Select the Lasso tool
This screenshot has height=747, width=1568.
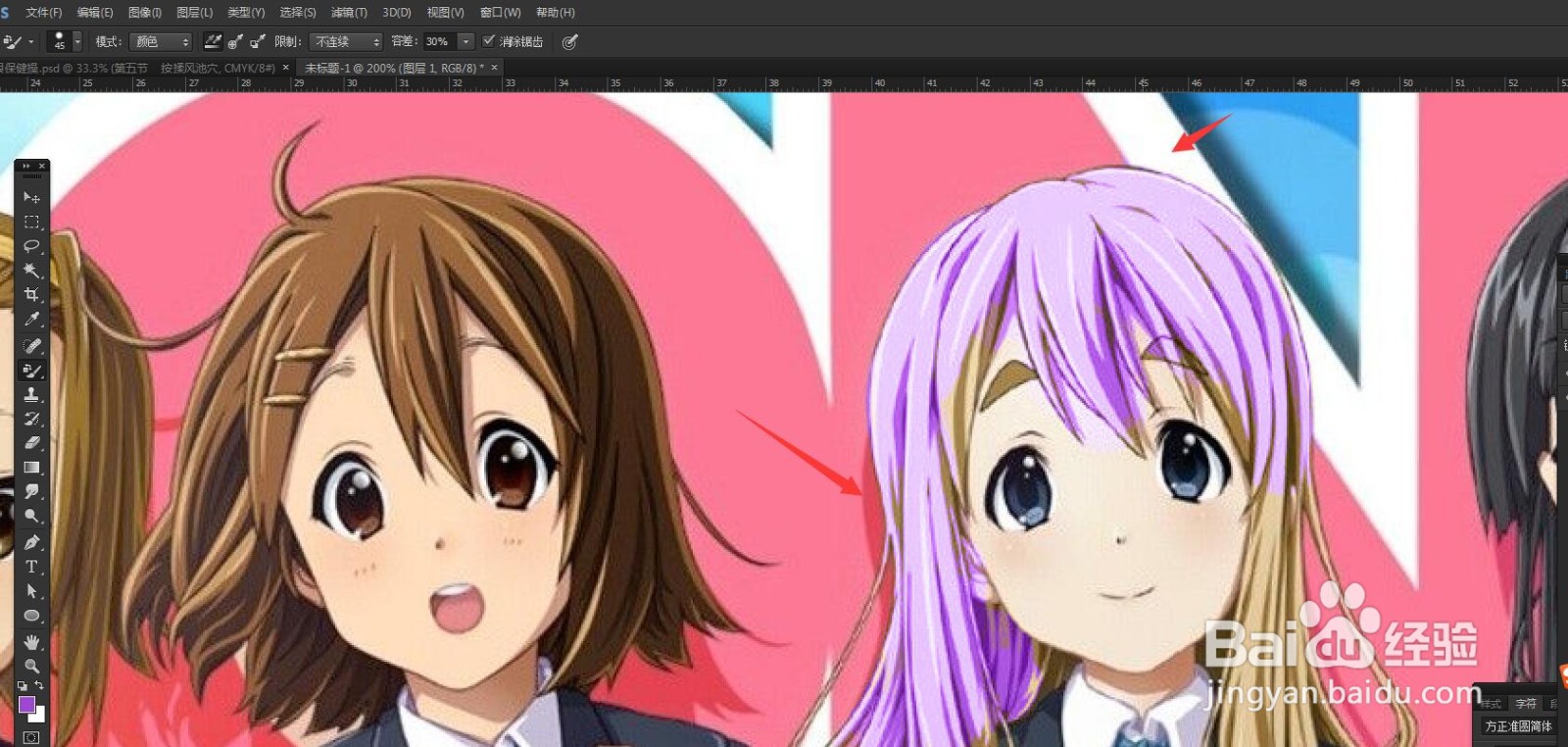(31, 246)
